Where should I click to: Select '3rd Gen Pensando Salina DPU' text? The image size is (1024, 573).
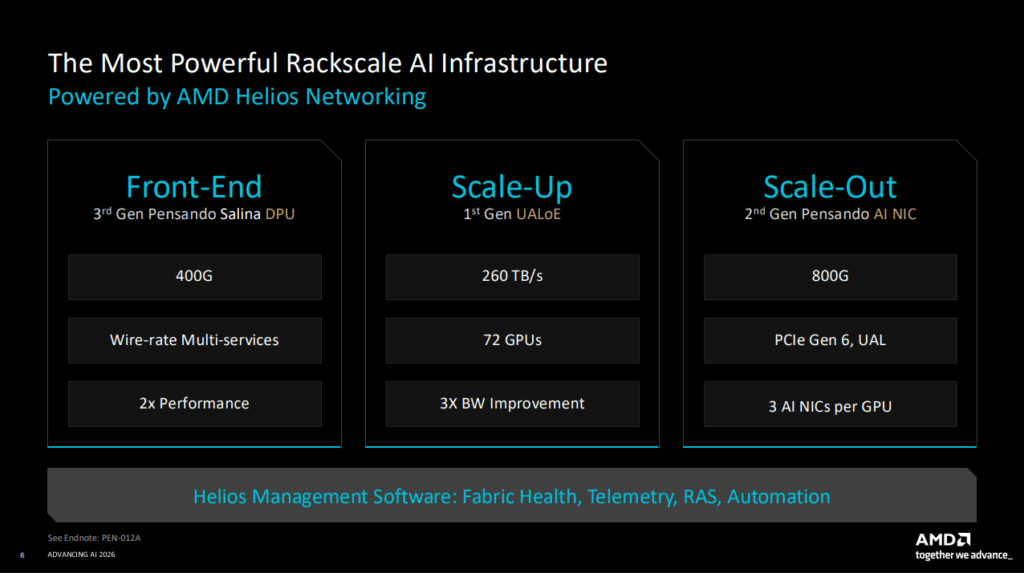click(194, 214)
